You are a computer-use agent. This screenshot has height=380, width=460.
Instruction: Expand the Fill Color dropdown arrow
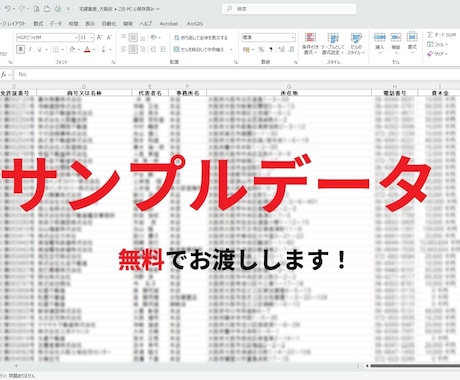coord(79,50)
